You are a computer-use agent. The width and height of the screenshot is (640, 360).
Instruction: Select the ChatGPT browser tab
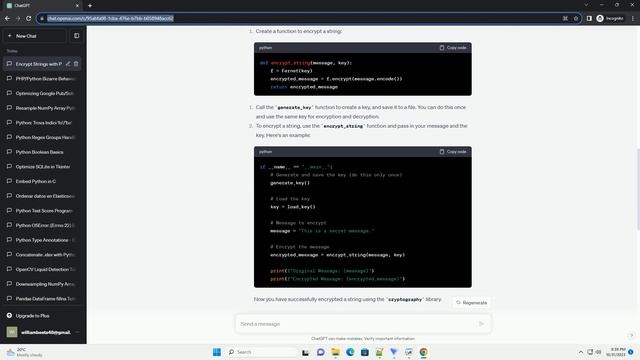(x=42, y=6)
